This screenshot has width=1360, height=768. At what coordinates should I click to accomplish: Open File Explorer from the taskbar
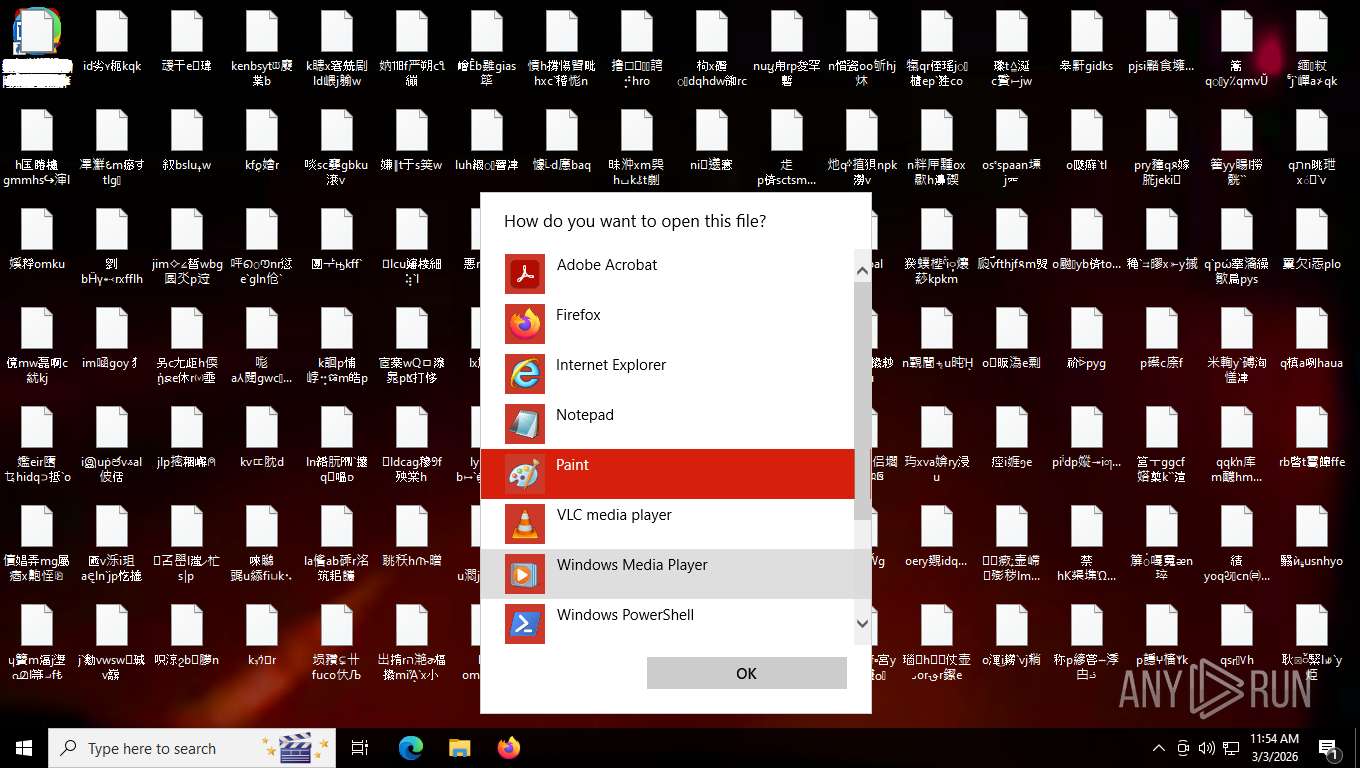pos(459,748)
